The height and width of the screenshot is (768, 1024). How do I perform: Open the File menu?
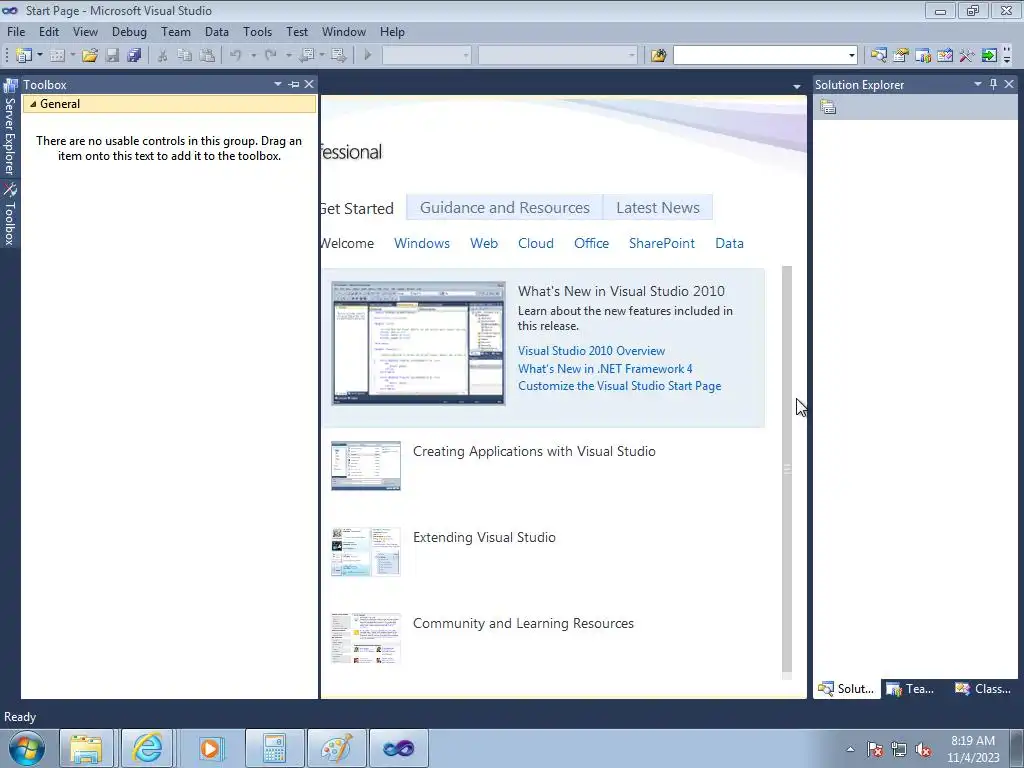click(x=16, y=31)
